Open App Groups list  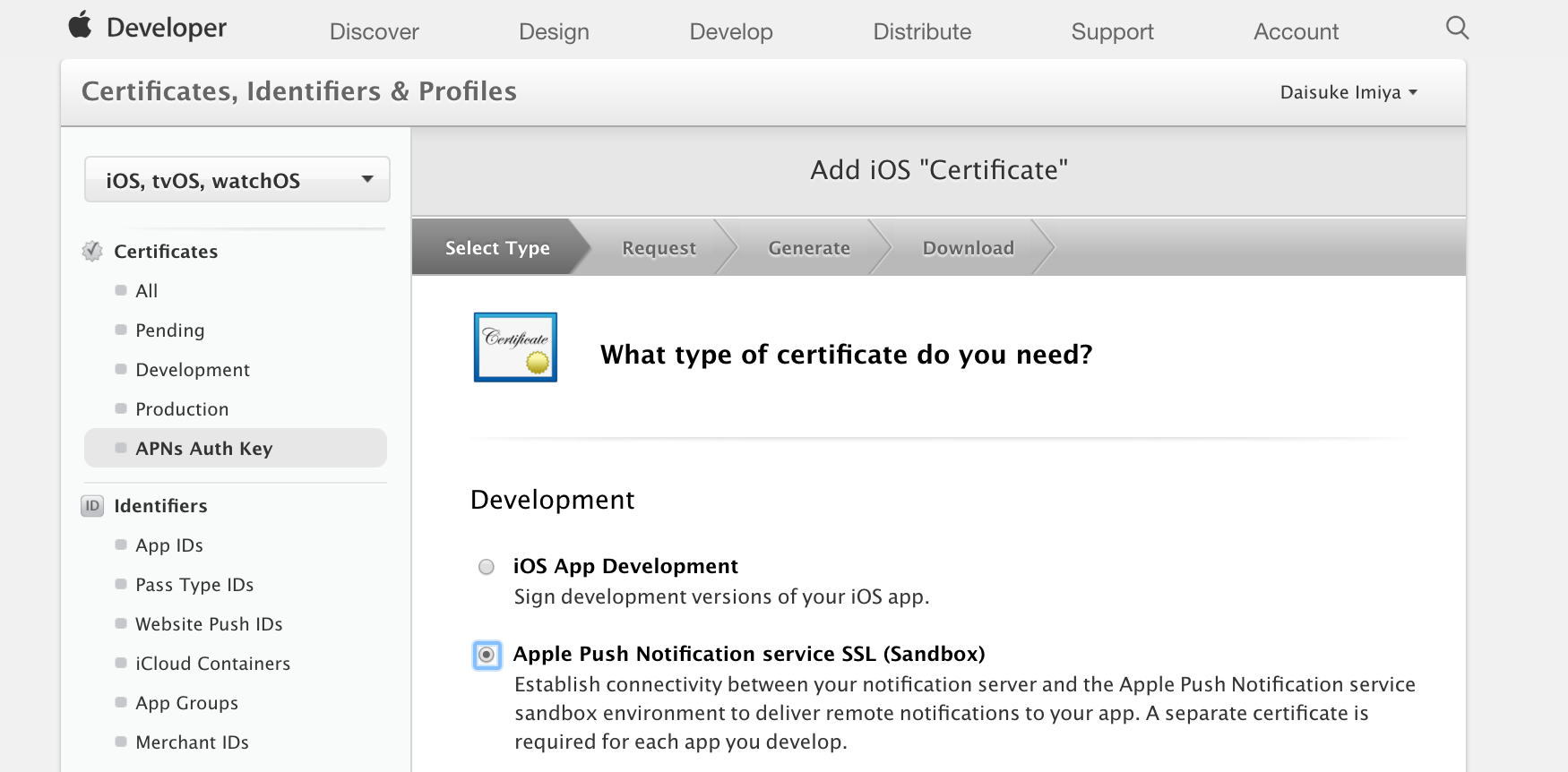[x=187, y=703]
